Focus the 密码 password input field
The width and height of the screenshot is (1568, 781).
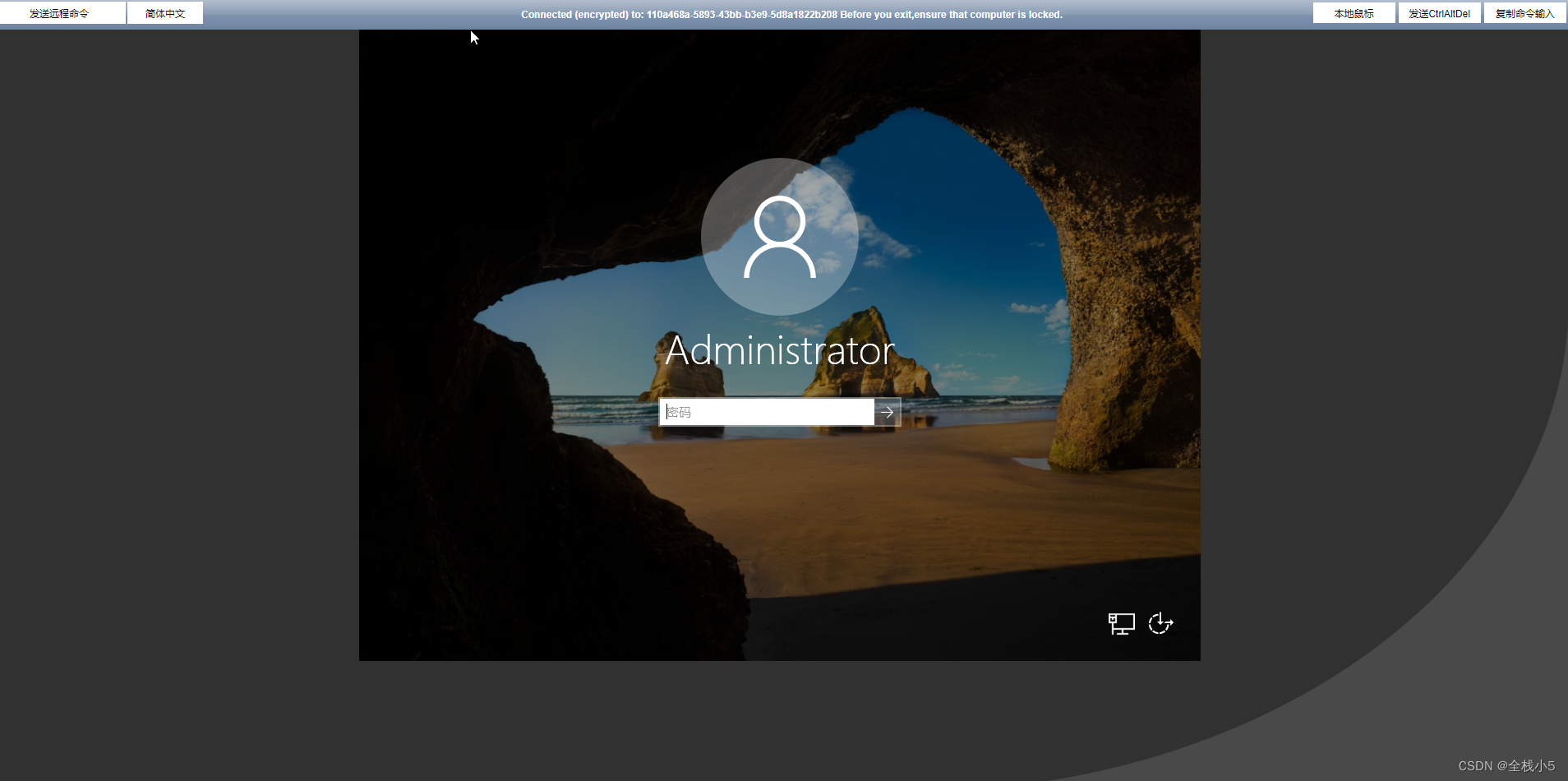pos(767,412)
